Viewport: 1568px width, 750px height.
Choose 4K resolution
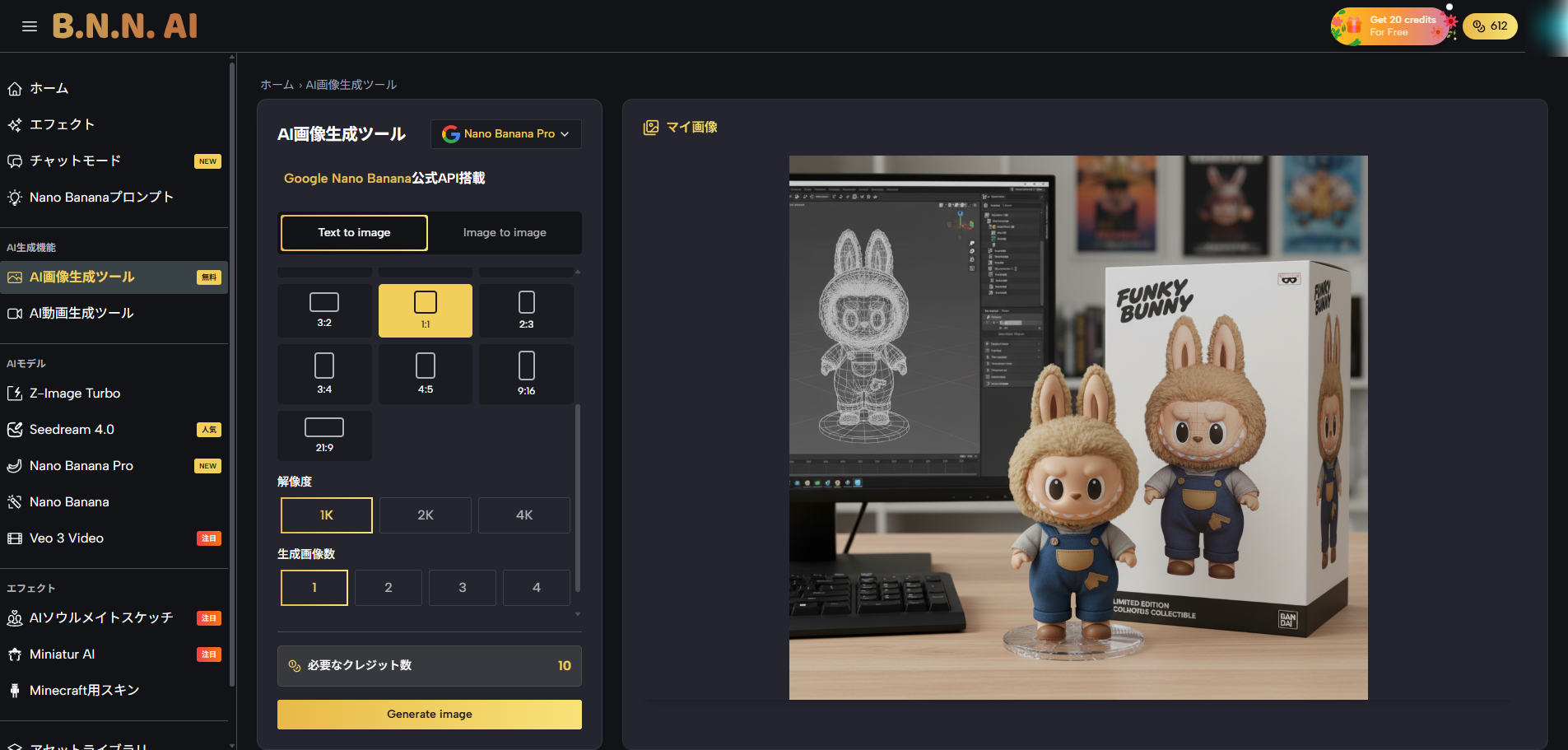tap(524, 515)
